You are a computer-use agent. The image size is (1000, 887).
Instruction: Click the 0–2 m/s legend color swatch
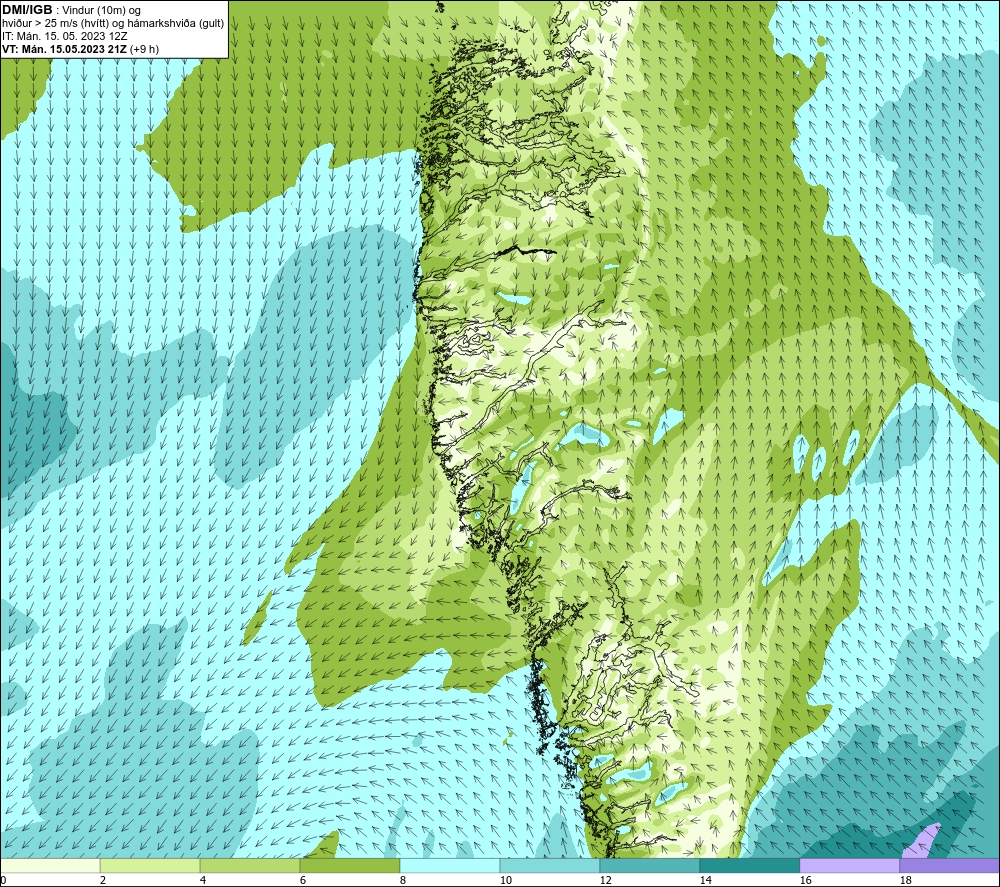tap(50, 865)
